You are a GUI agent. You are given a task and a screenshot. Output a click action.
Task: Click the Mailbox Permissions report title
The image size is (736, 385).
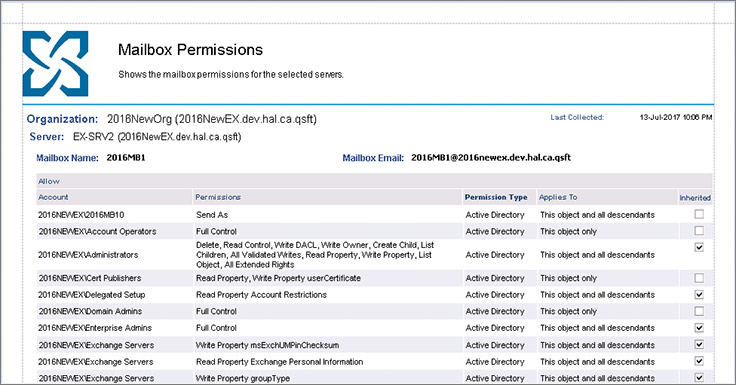190,50
